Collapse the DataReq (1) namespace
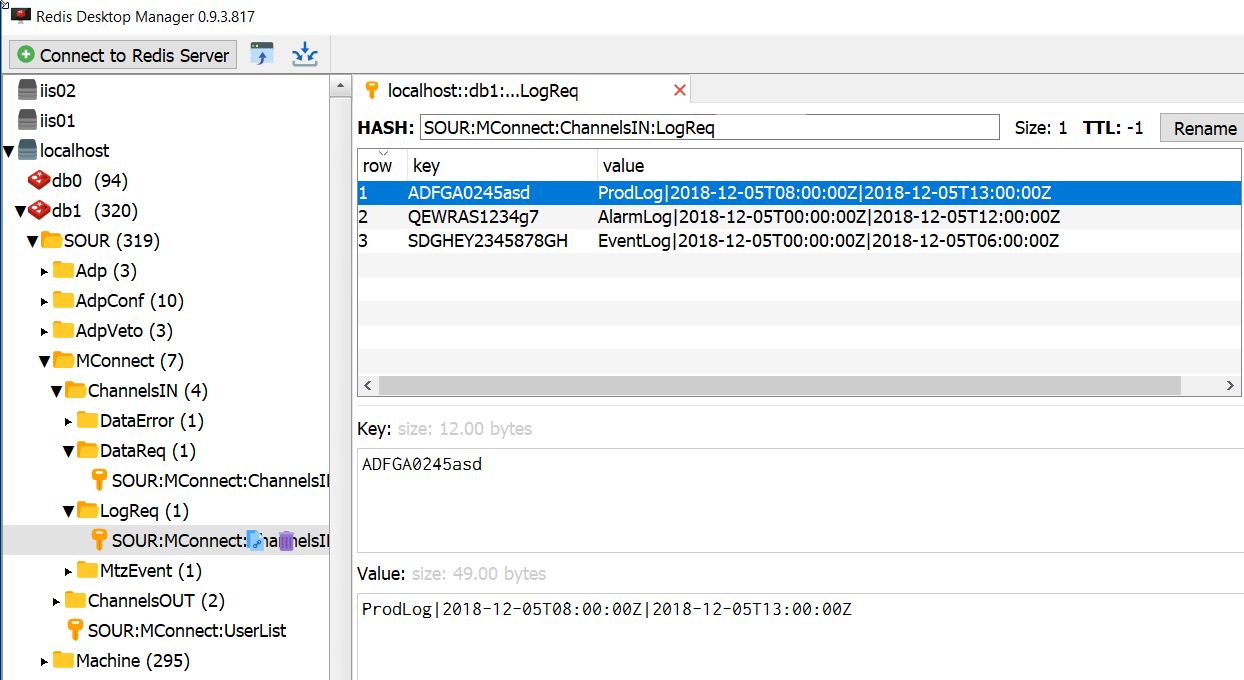Image resolution: width=1244 pixels, height=680 pixels. [x=69, y=451]
